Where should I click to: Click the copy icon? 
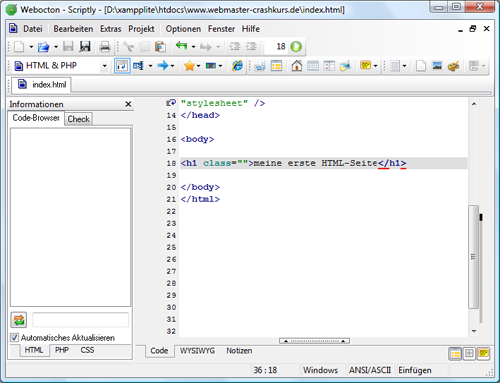coord(144,47)
